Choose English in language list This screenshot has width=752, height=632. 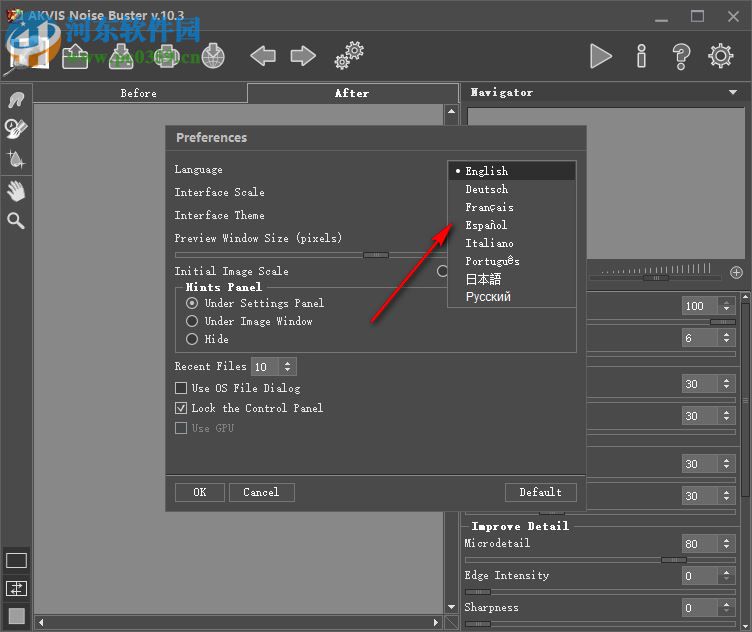point(512,171)
